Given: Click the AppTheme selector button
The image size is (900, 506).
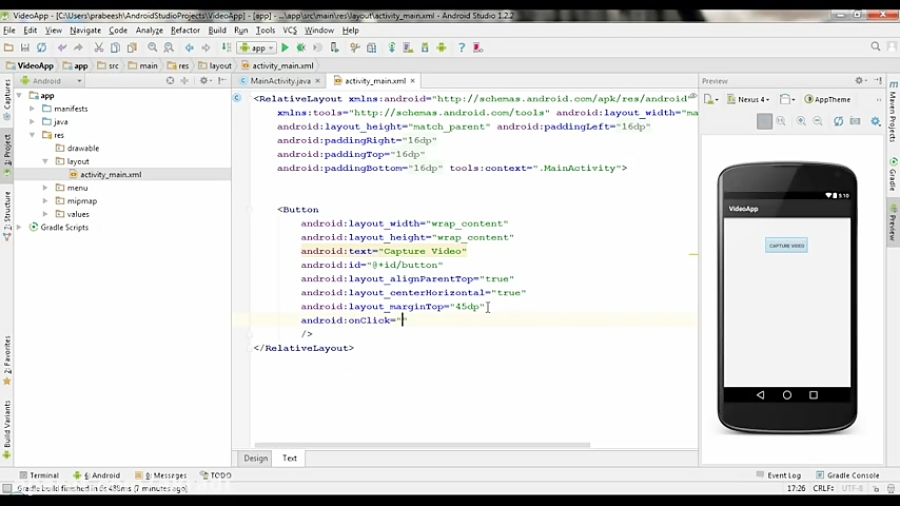Looking at the screenshot, I should coord(827,99).
